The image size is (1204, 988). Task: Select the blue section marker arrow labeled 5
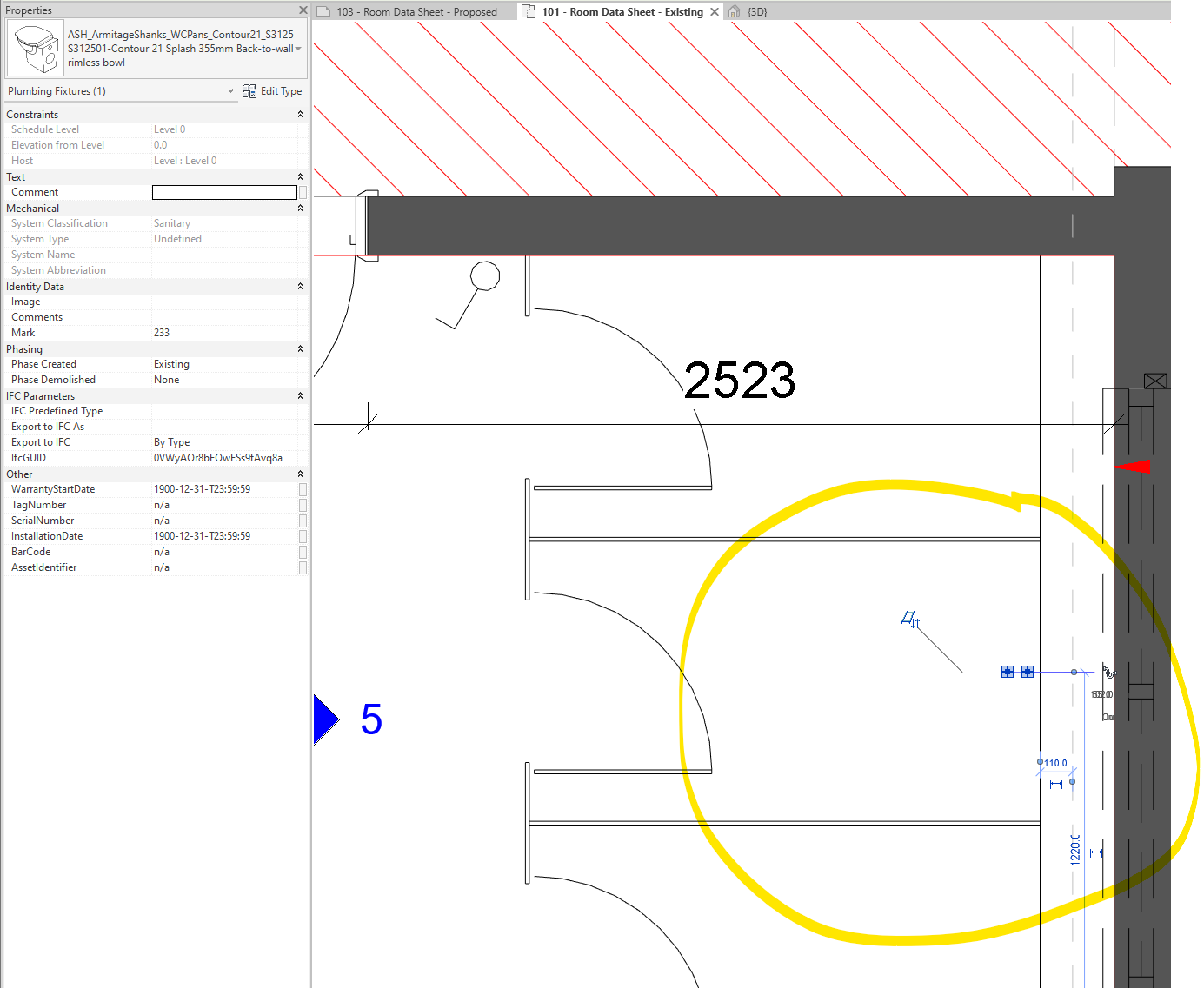click(x=325, y=719)
